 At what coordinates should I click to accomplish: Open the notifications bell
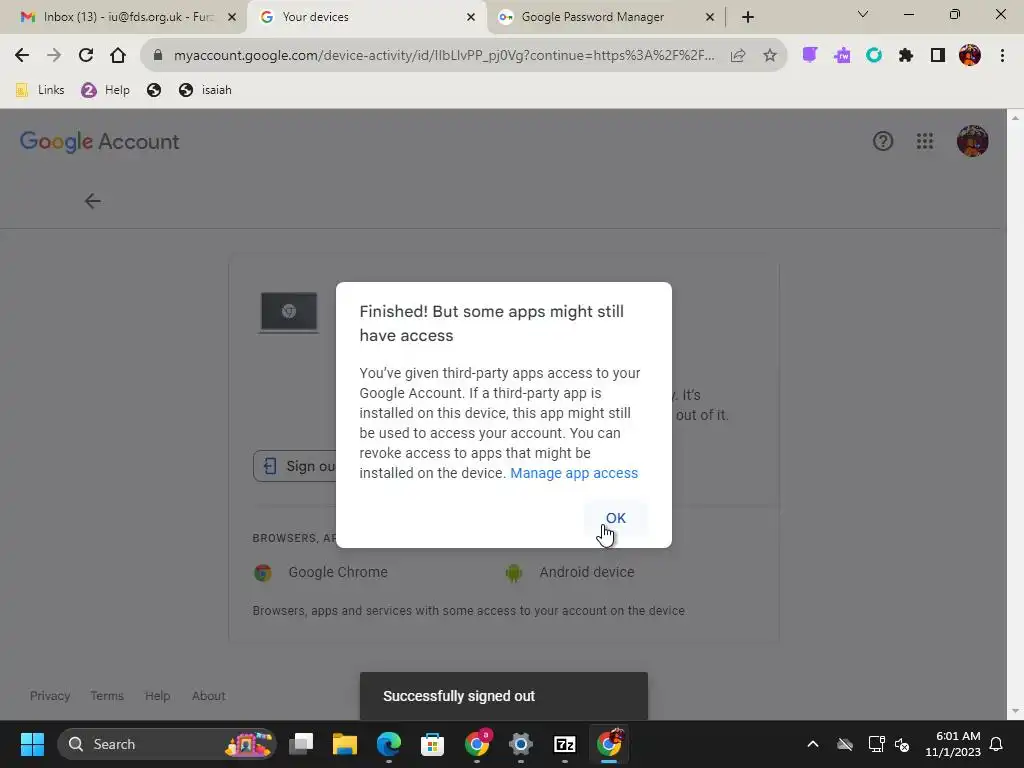tap(997, 744)
